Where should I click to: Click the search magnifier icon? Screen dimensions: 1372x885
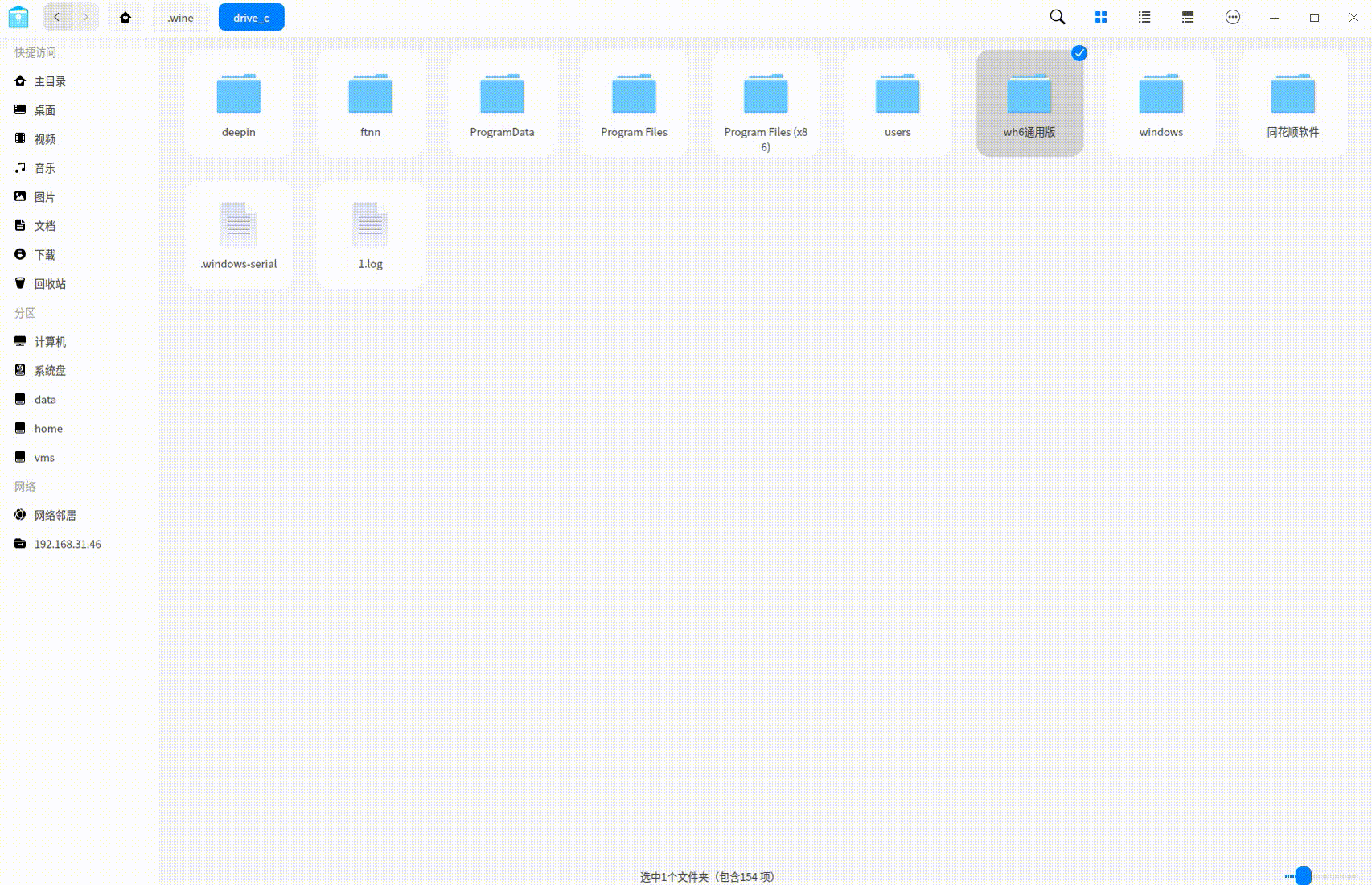[x=1058, y=17]
